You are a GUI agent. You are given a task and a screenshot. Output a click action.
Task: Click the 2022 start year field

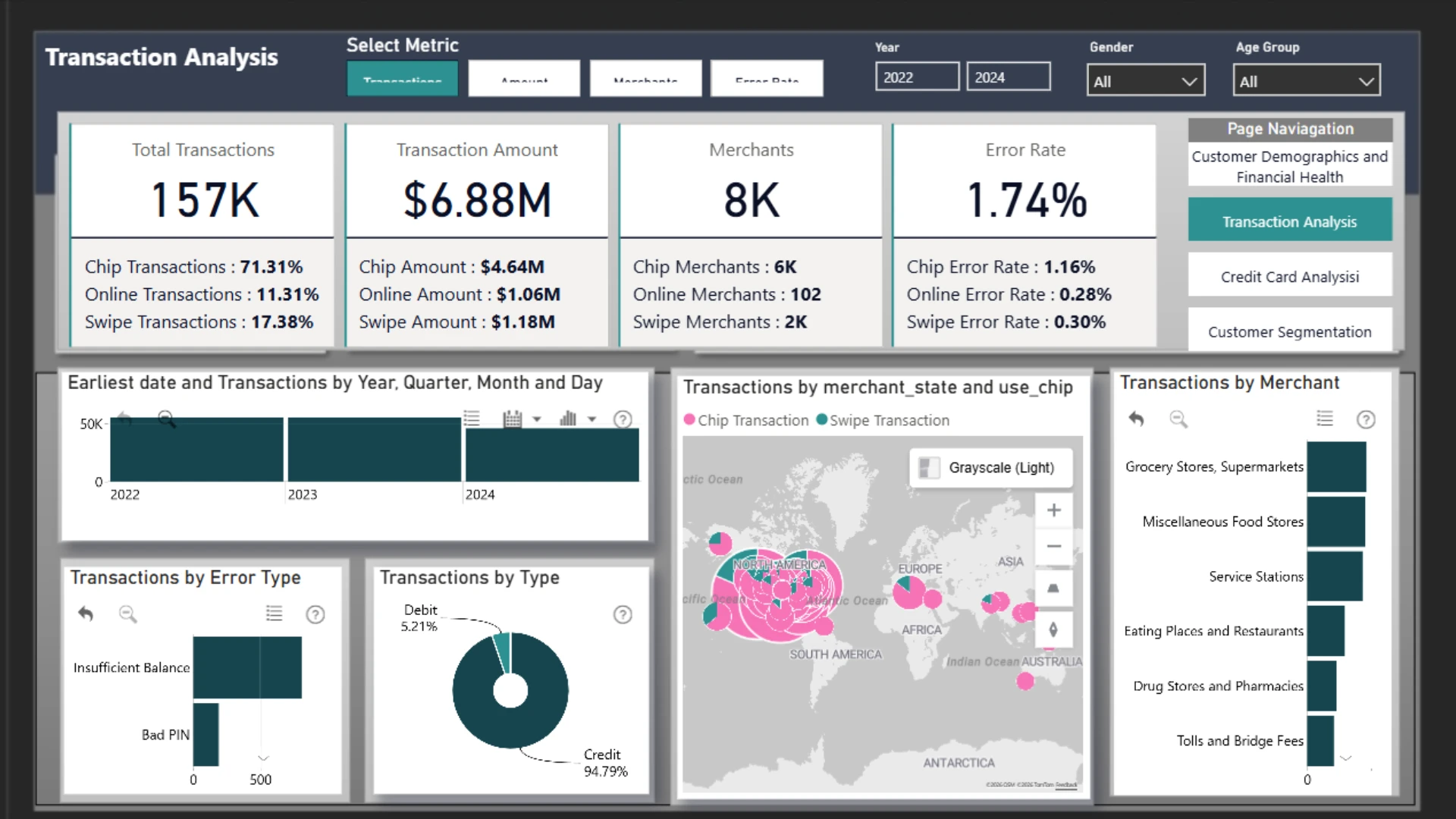[x=917, y=77]
